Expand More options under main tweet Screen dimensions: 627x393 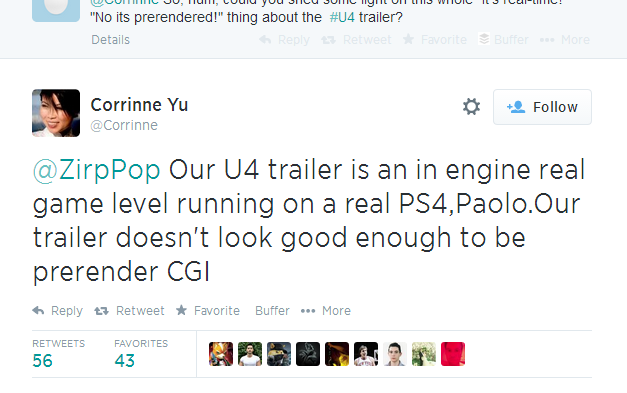(325, 311)
